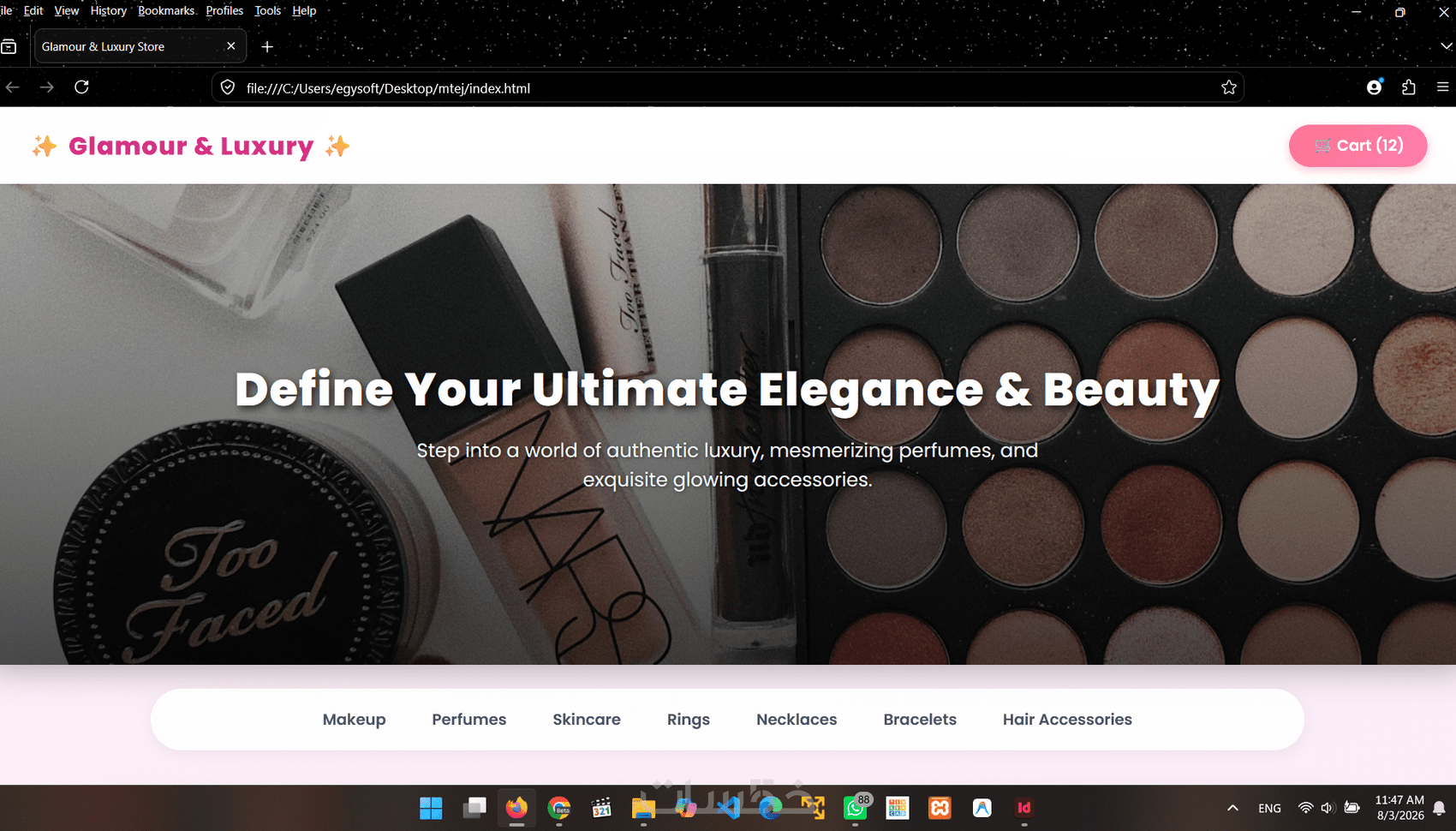Go to the Necklaces category

click(x=797, y=720)
